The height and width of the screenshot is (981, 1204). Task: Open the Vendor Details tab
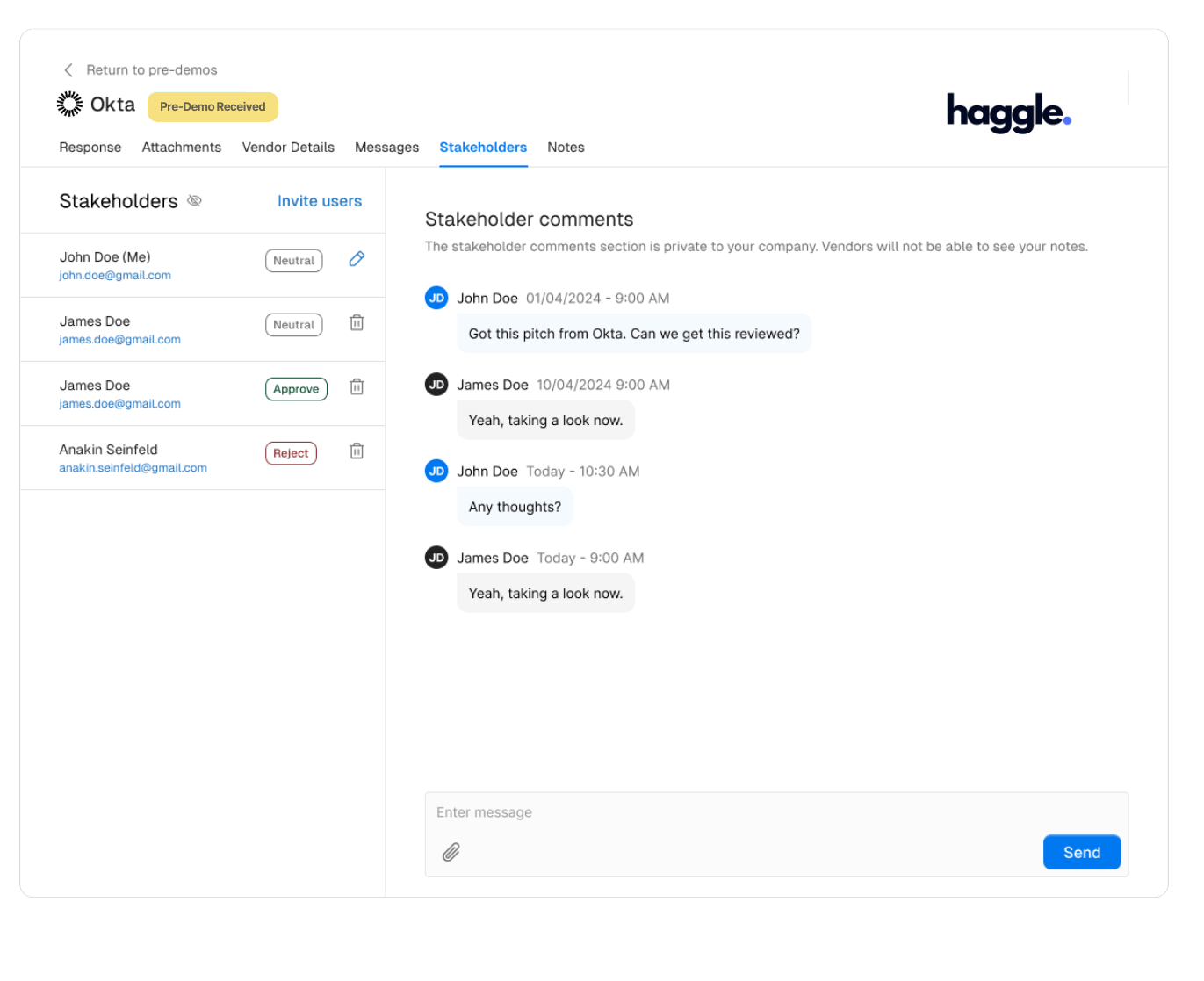tap(288, 147)
